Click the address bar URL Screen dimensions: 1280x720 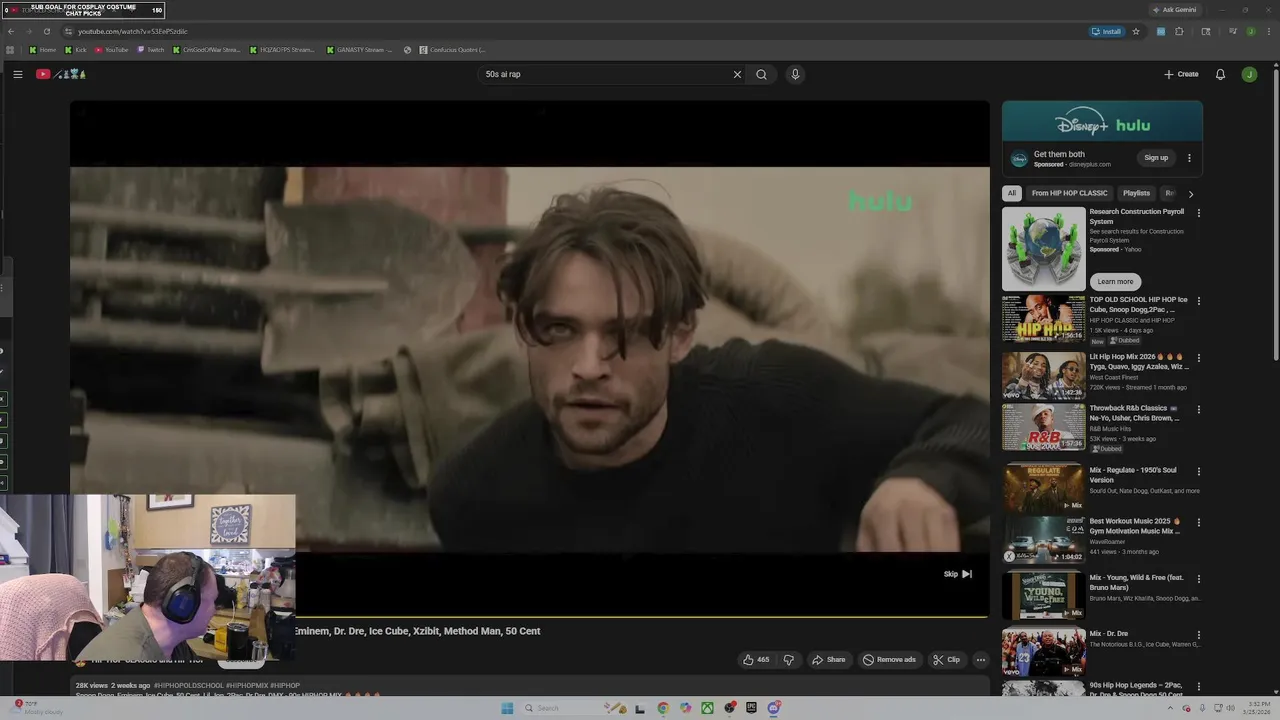tap(133, 31)
